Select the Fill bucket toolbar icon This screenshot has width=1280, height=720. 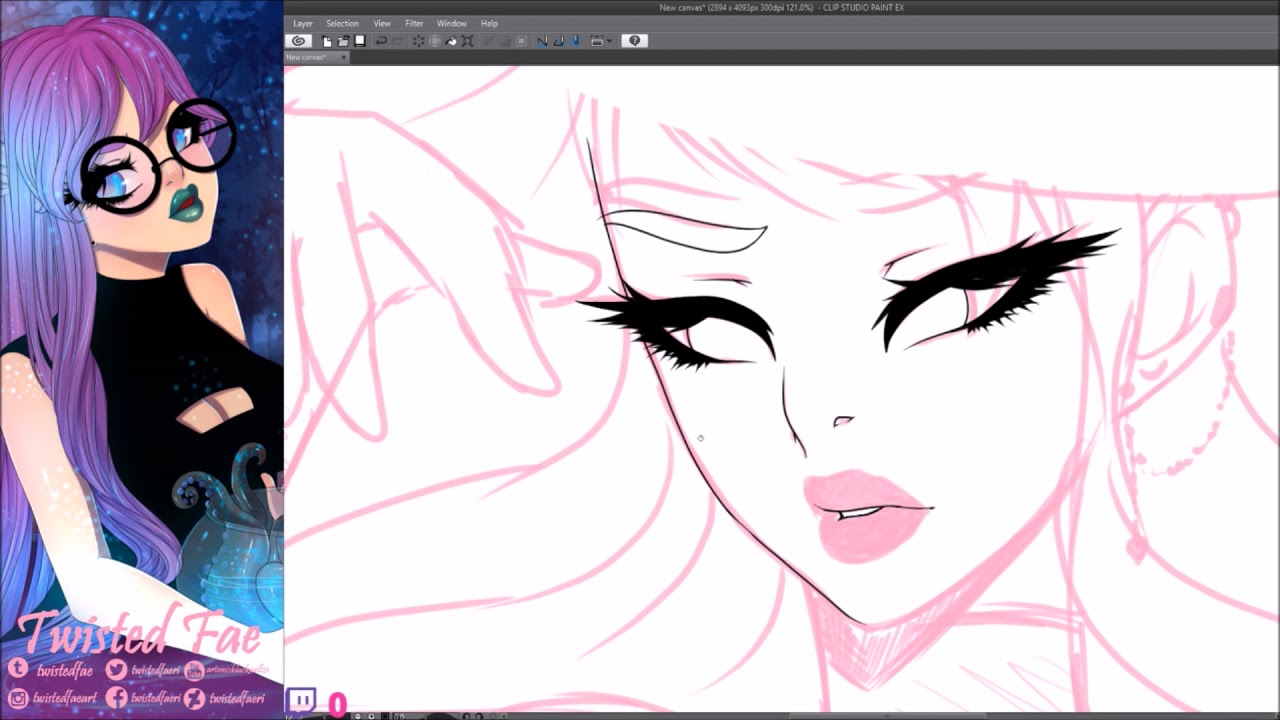click(x=451, y=41)
